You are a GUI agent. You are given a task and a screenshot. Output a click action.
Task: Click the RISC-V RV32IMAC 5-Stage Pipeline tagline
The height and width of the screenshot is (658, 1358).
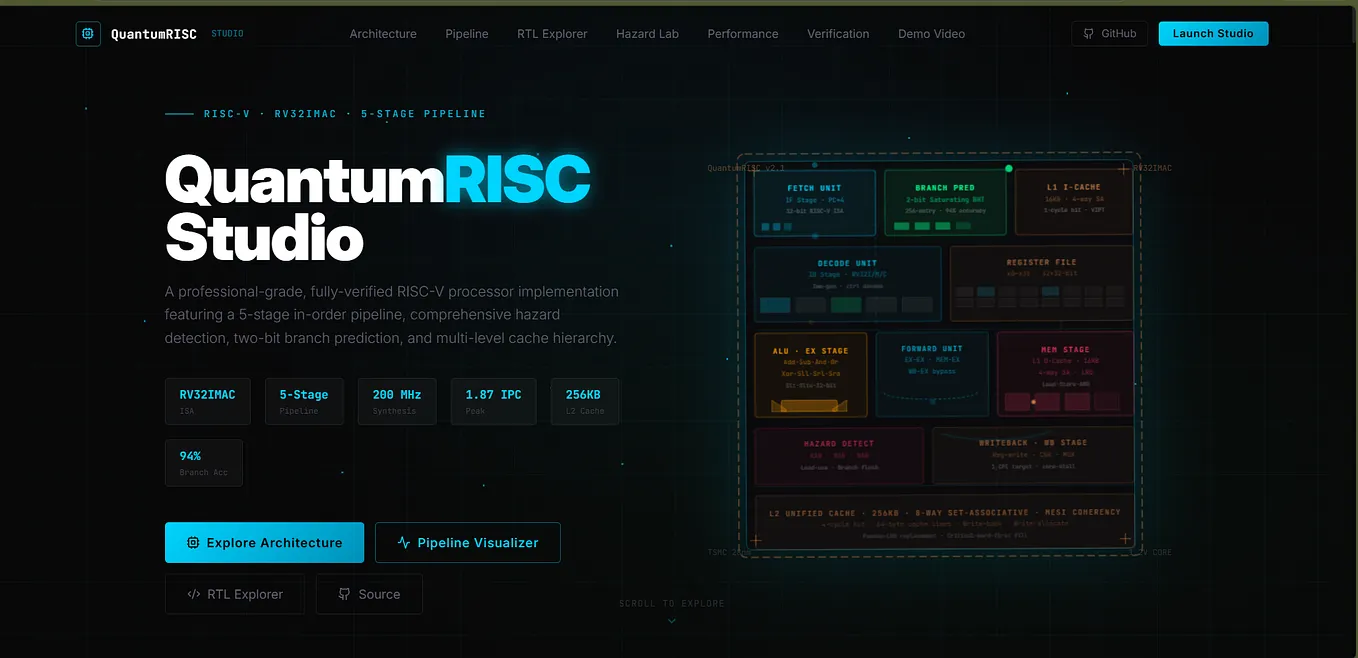tap(344, 114)
